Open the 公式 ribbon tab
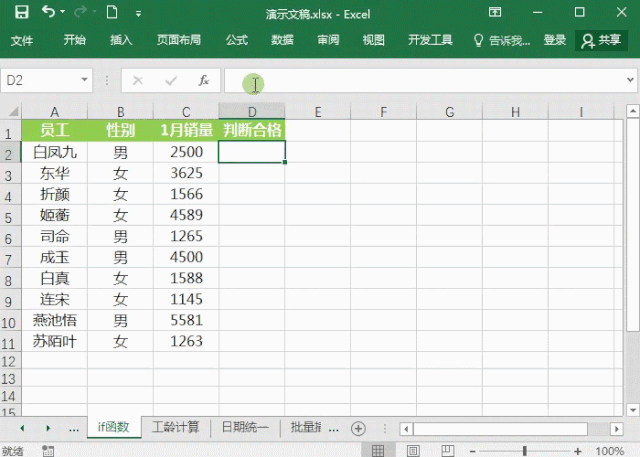The image size is (640, 457). (237, 40)
